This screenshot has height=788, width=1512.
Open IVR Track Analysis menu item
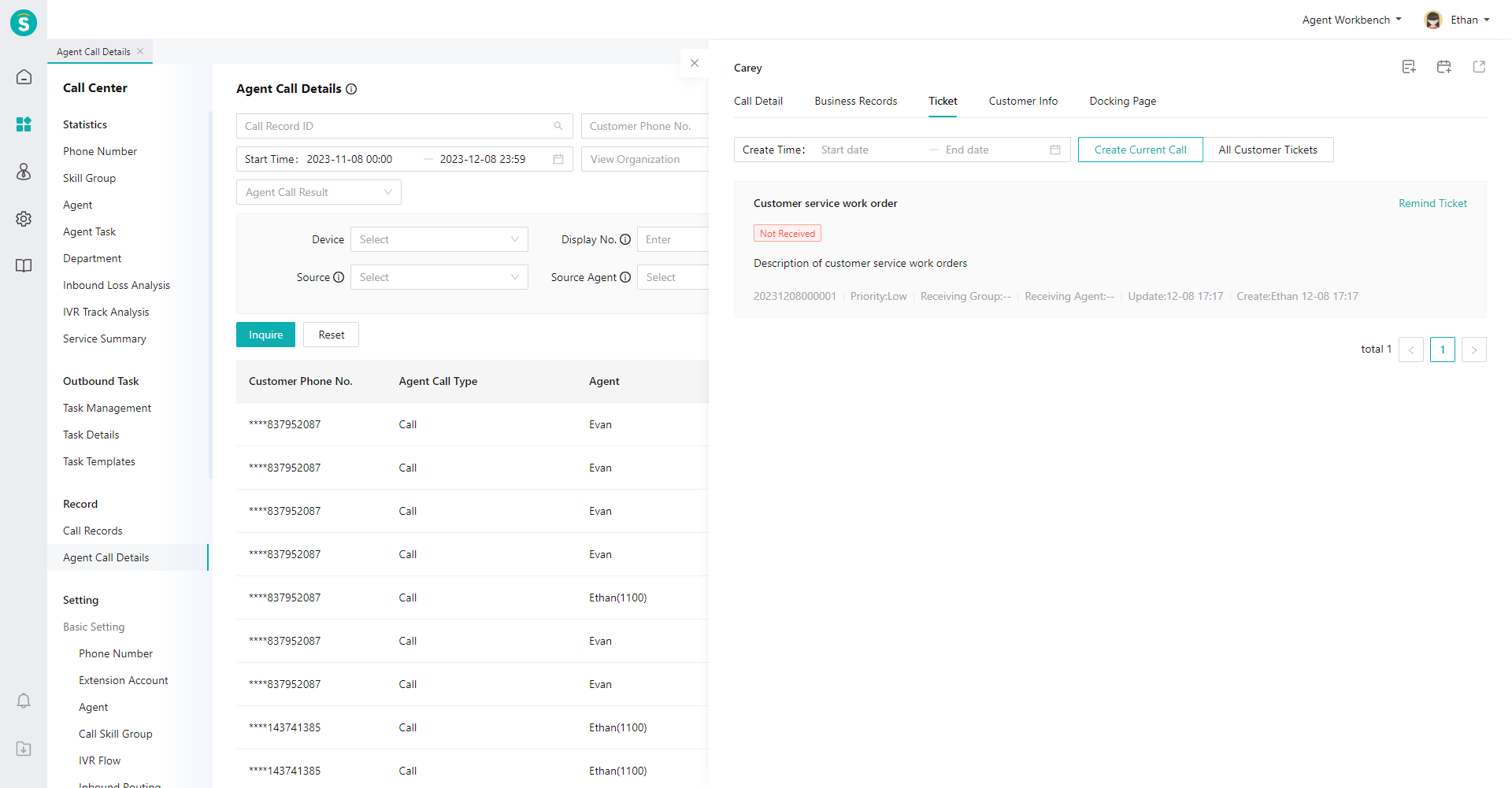[x=106, y=312]
